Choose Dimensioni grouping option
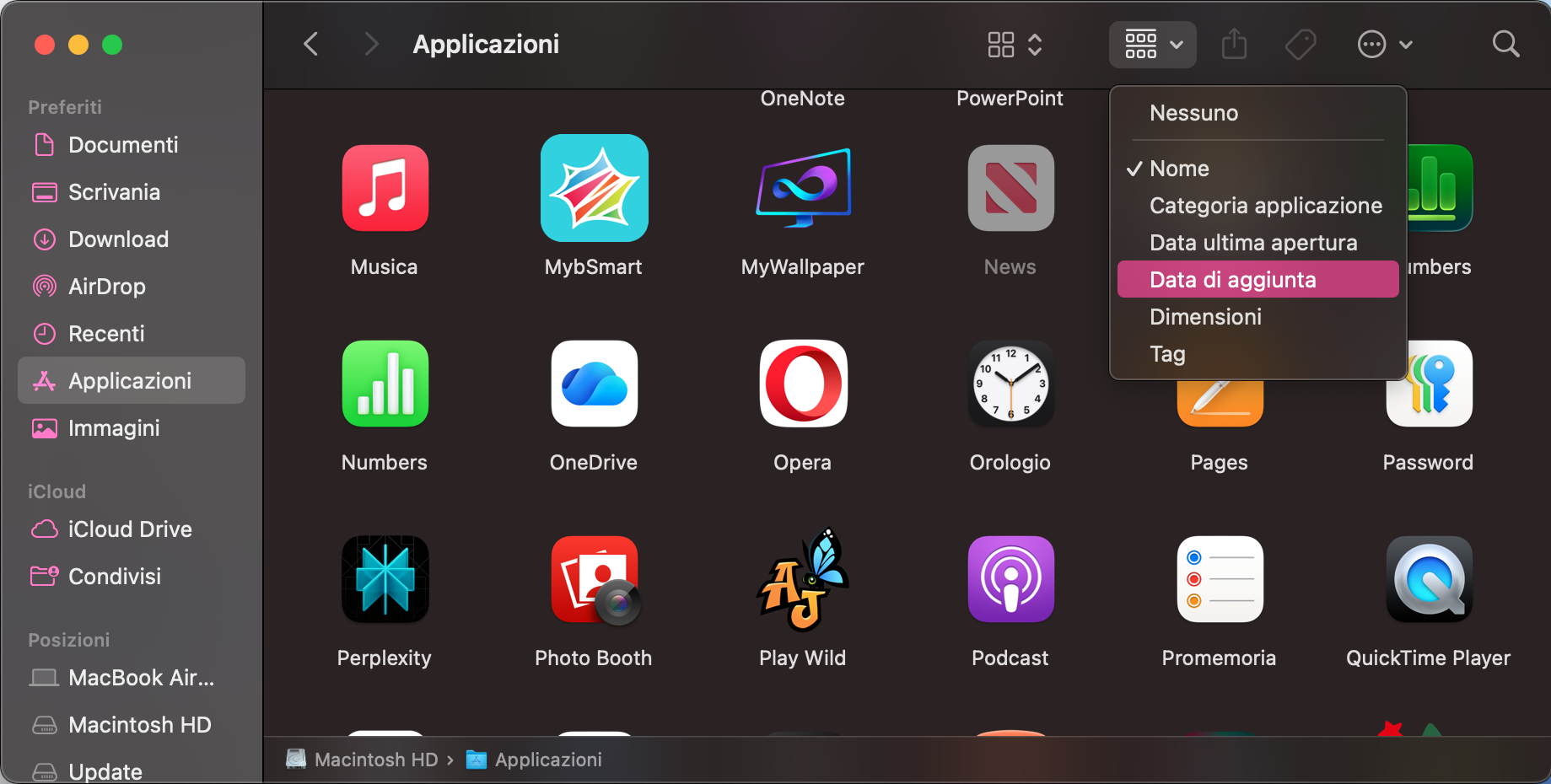The image size is (1551, 784). pos(1257,317)
